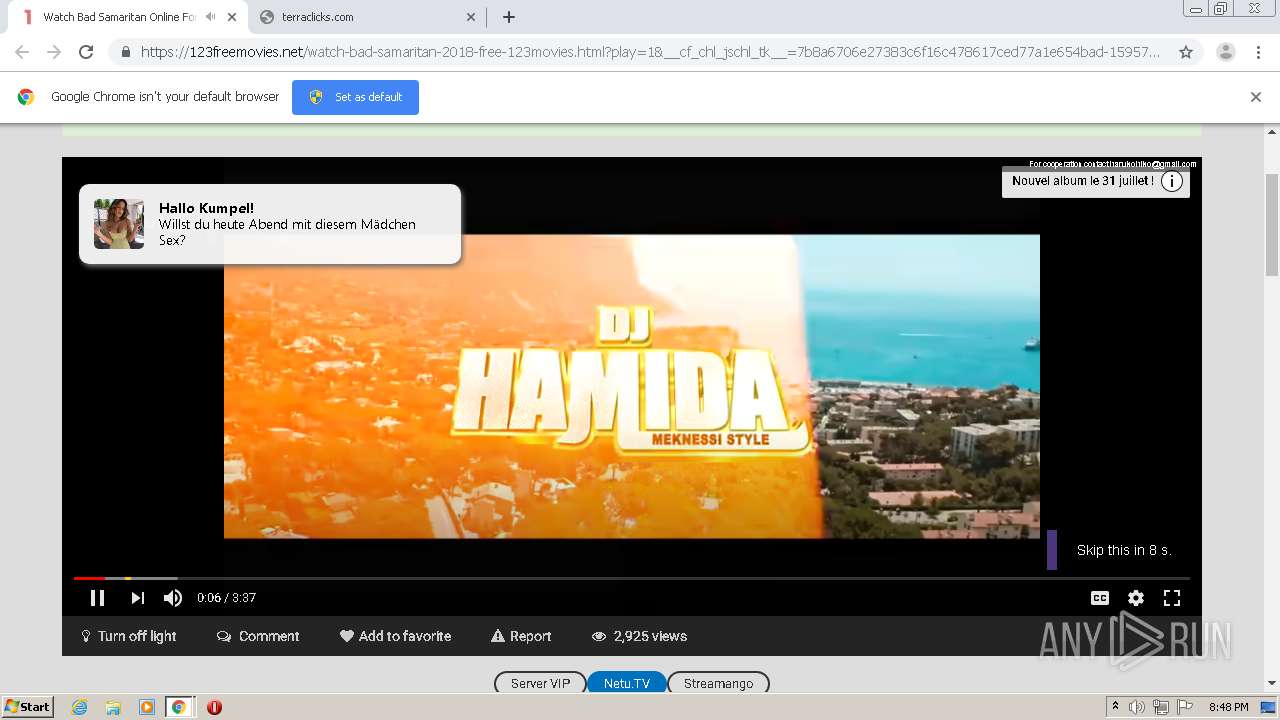1280x720 pixels.
Task: Mute the video player volume
Action: click(173, 598)
